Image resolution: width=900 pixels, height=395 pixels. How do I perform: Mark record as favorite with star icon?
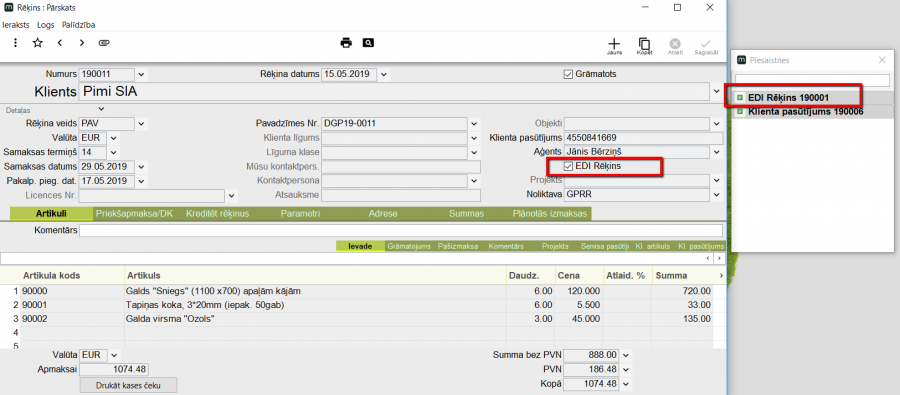point(37,42)
